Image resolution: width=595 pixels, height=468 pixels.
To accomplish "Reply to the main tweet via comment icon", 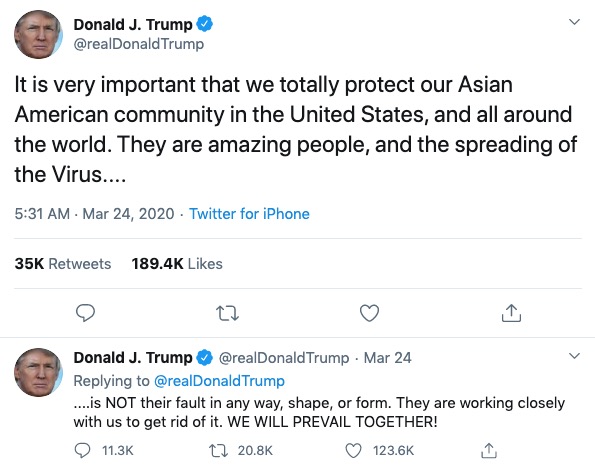I will (x=85, y=313).
